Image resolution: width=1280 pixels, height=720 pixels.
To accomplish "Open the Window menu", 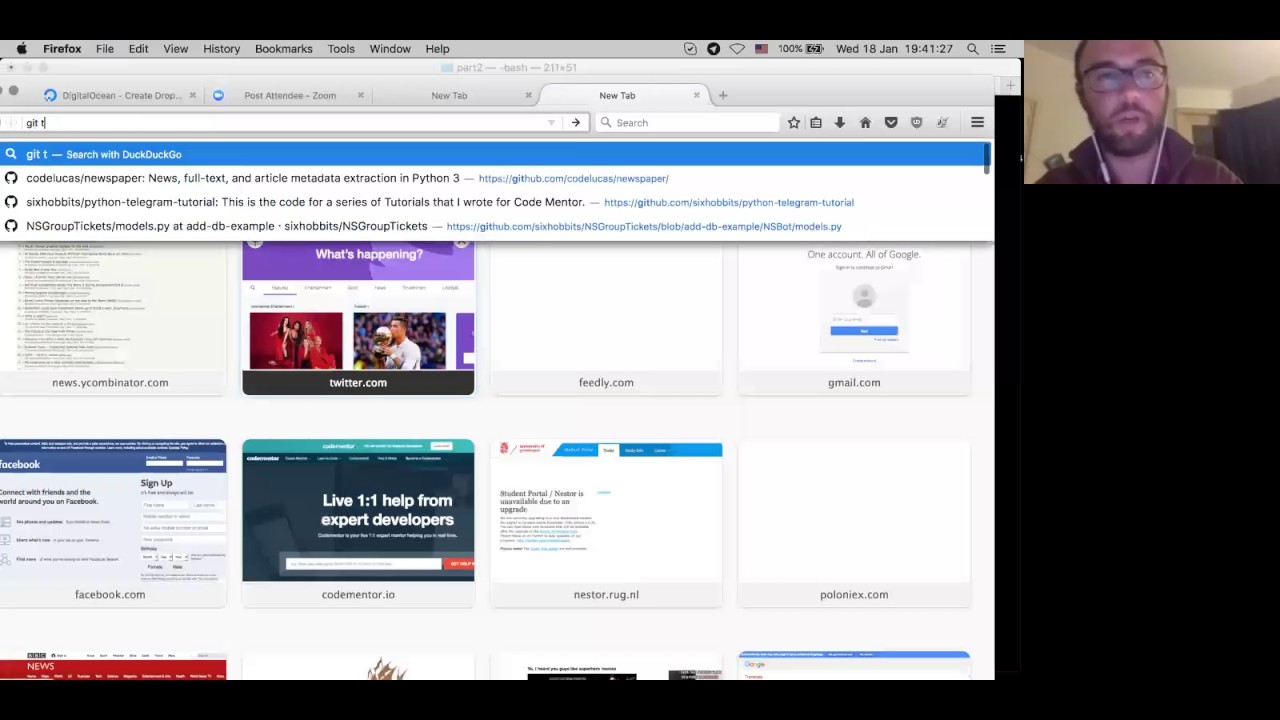I will 390,48.
